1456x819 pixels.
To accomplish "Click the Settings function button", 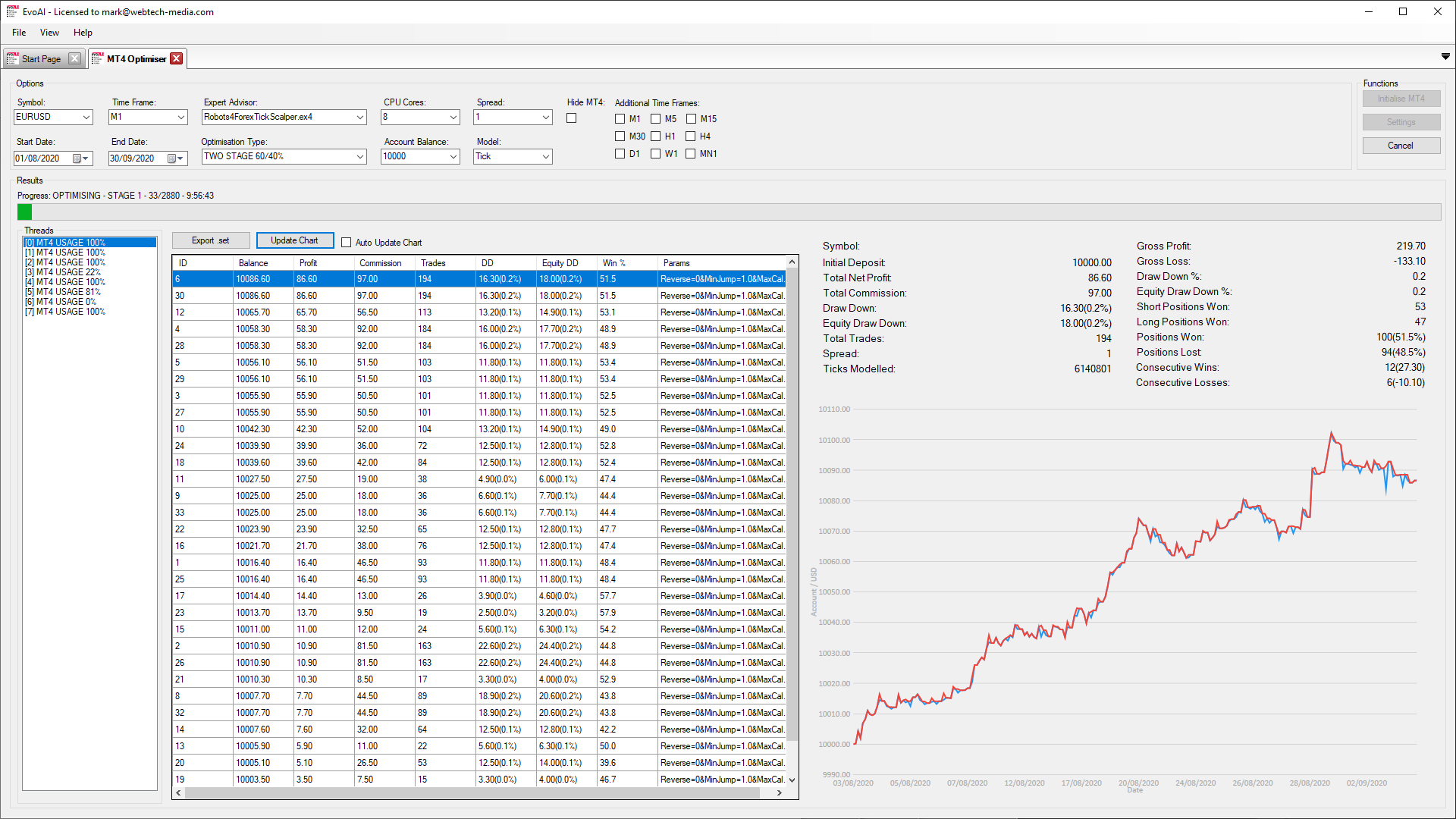I will tap(1401, 122).
